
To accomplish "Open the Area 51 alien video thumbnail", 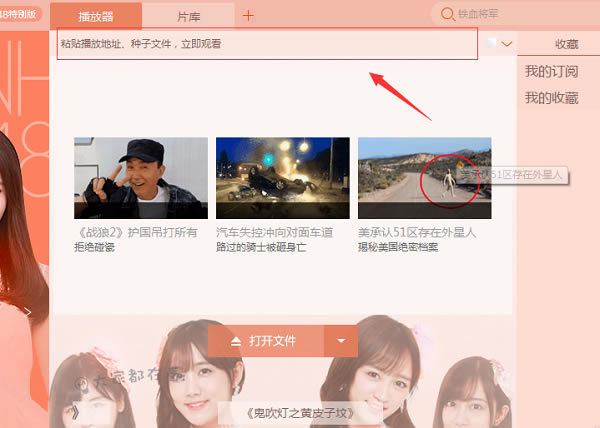I will point(424,177).
